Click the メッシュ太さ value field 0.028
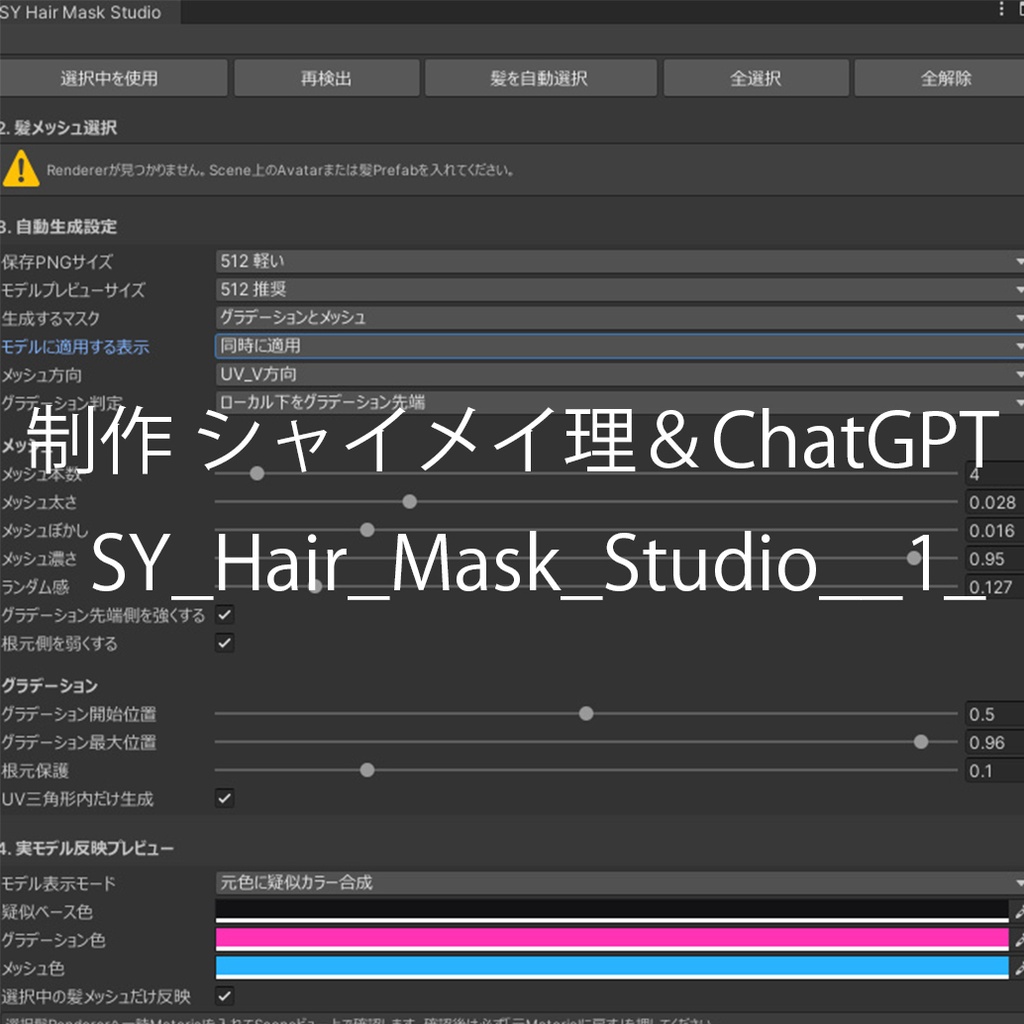Image resolution: width=1024 pixels, height=1024 pixels. tap(995, 502)
